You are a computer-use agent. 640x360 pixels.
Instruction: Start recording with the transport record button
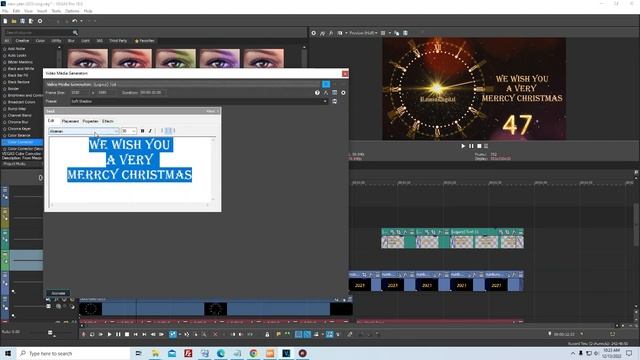click(83, 334)
